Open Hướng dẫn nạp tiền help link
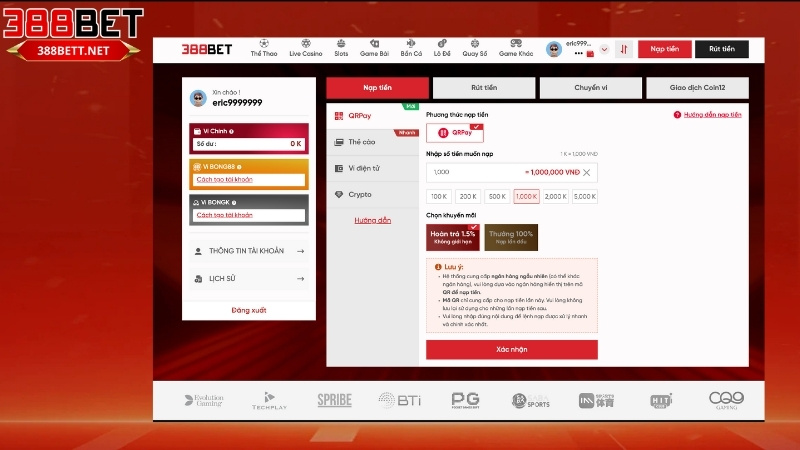This screenshot has height=450, width=800. [712, 115]
